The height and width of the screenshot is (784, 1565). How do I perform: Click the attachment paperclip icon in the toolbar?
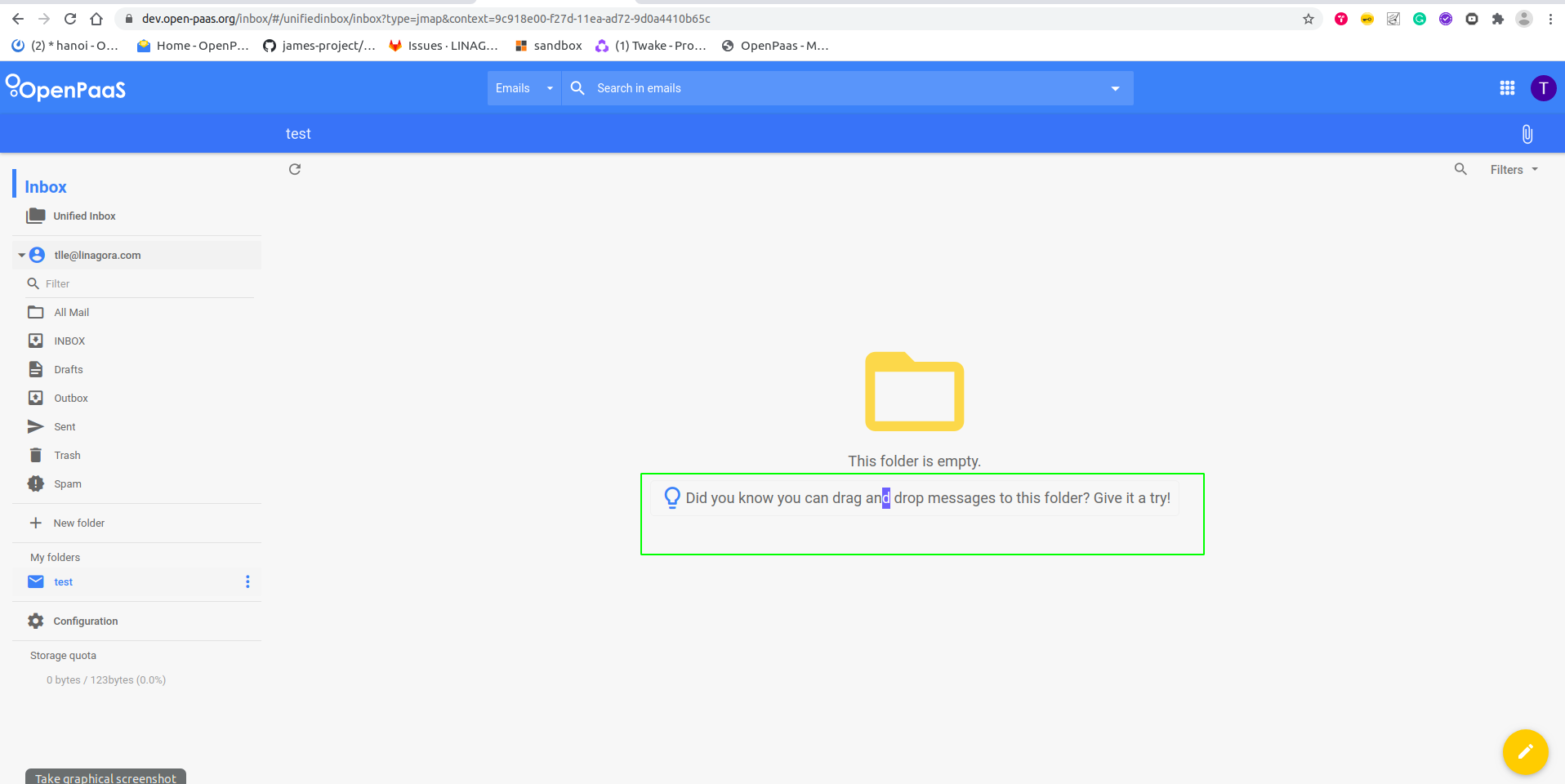1527,133
